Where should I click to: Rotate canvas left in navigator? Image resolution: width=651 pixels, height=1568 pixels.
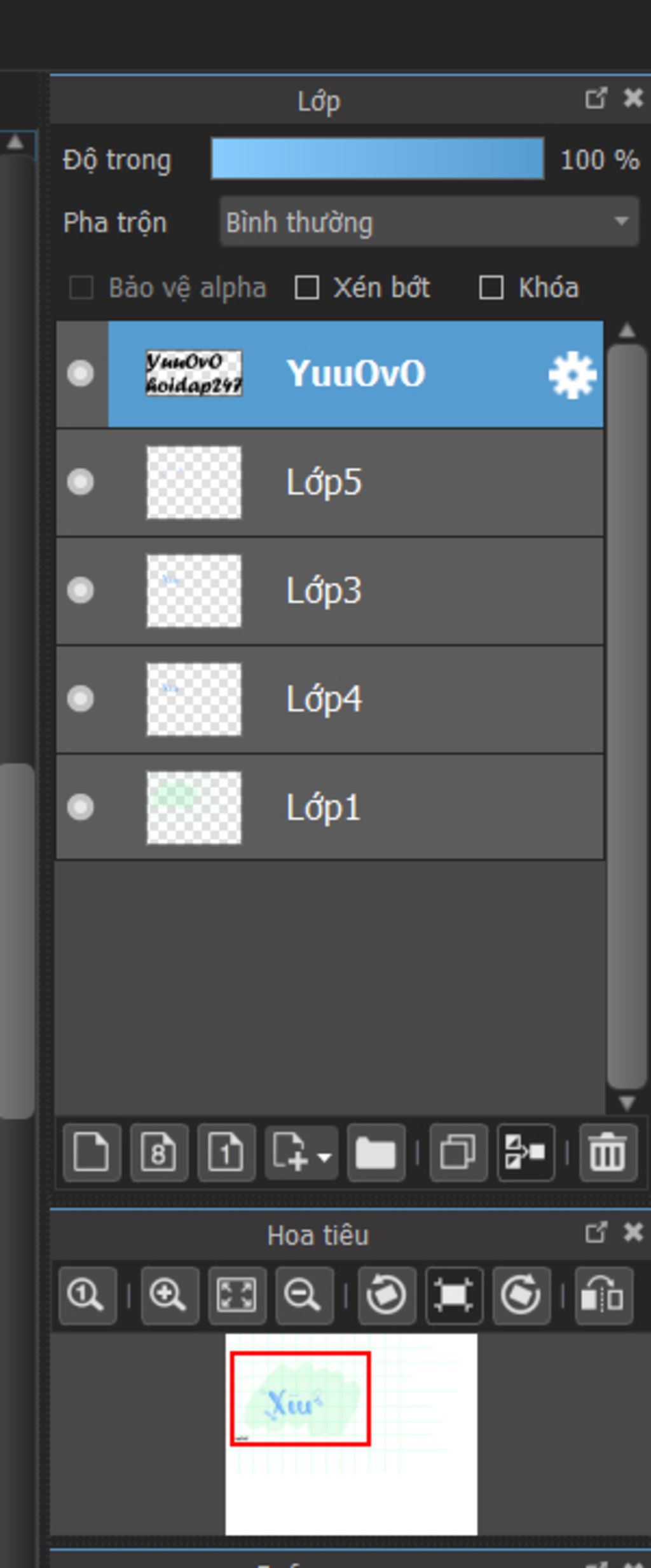(387, 1295)
